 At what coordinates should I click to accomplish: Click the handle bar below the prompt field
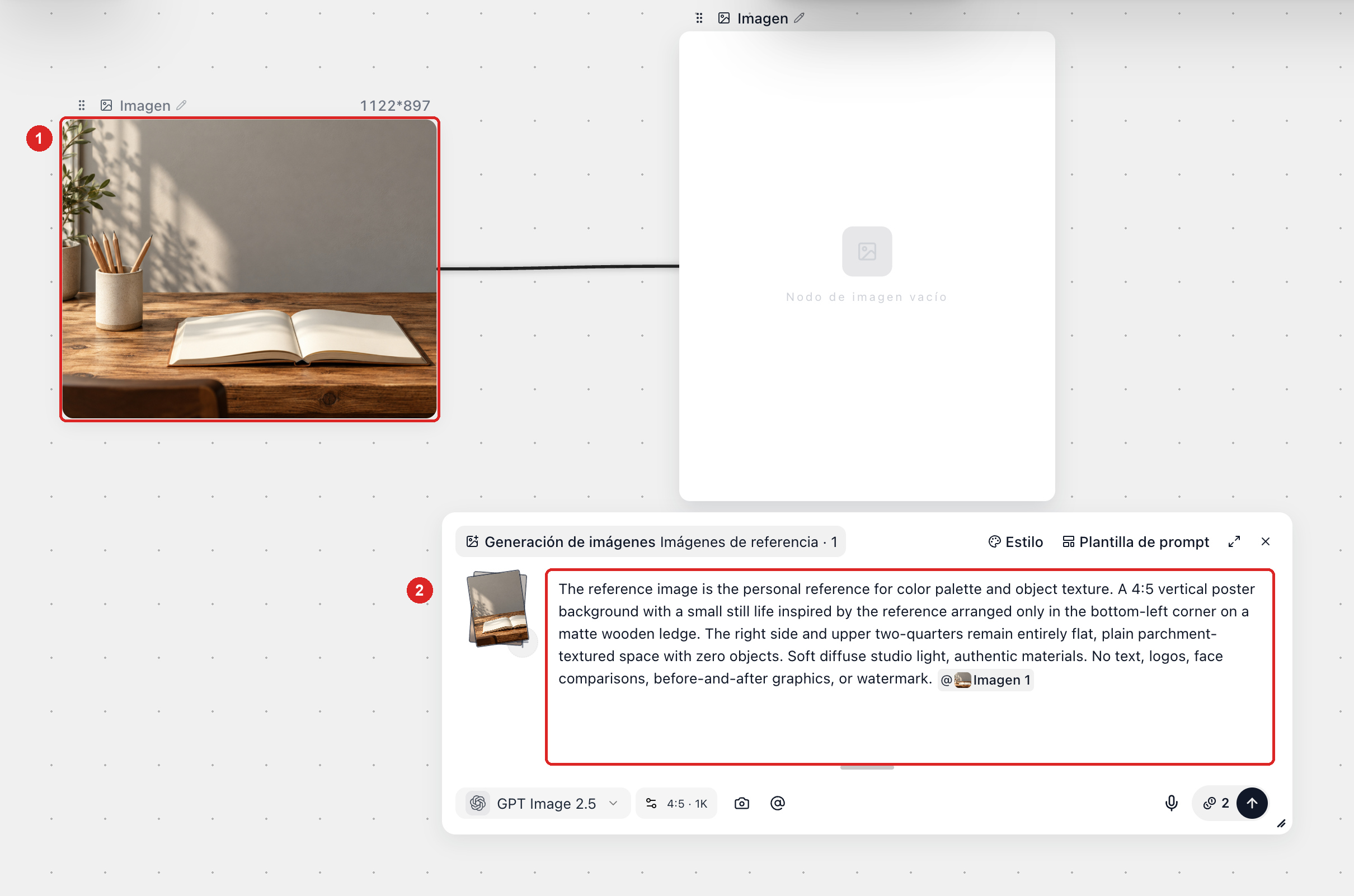pyautogui.click(x=867, y=767)
